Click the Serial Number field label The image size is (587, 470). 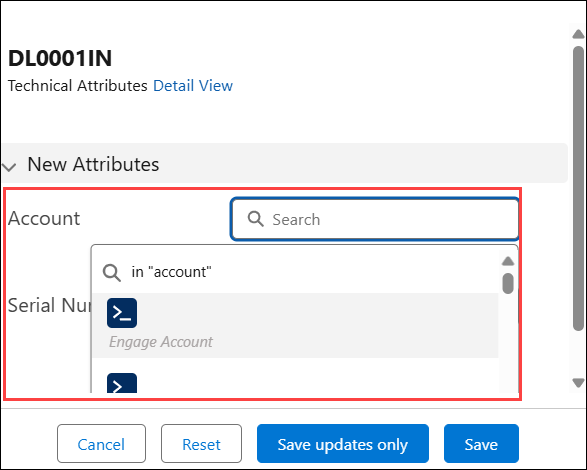click(49, 305)
